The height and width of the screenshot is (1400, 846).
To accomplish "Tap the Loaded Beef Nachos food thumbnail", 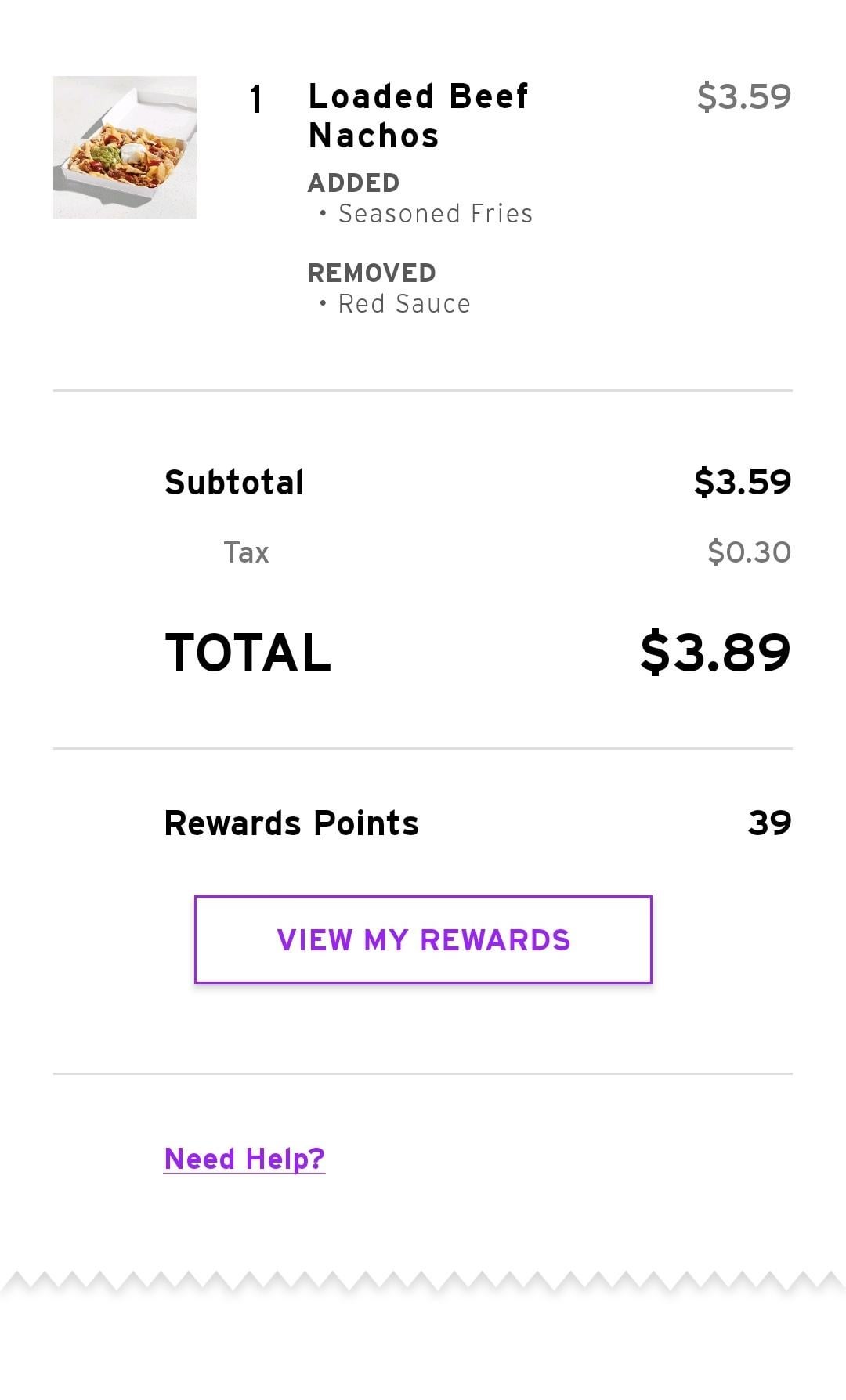I will click(x=125, y=147).
